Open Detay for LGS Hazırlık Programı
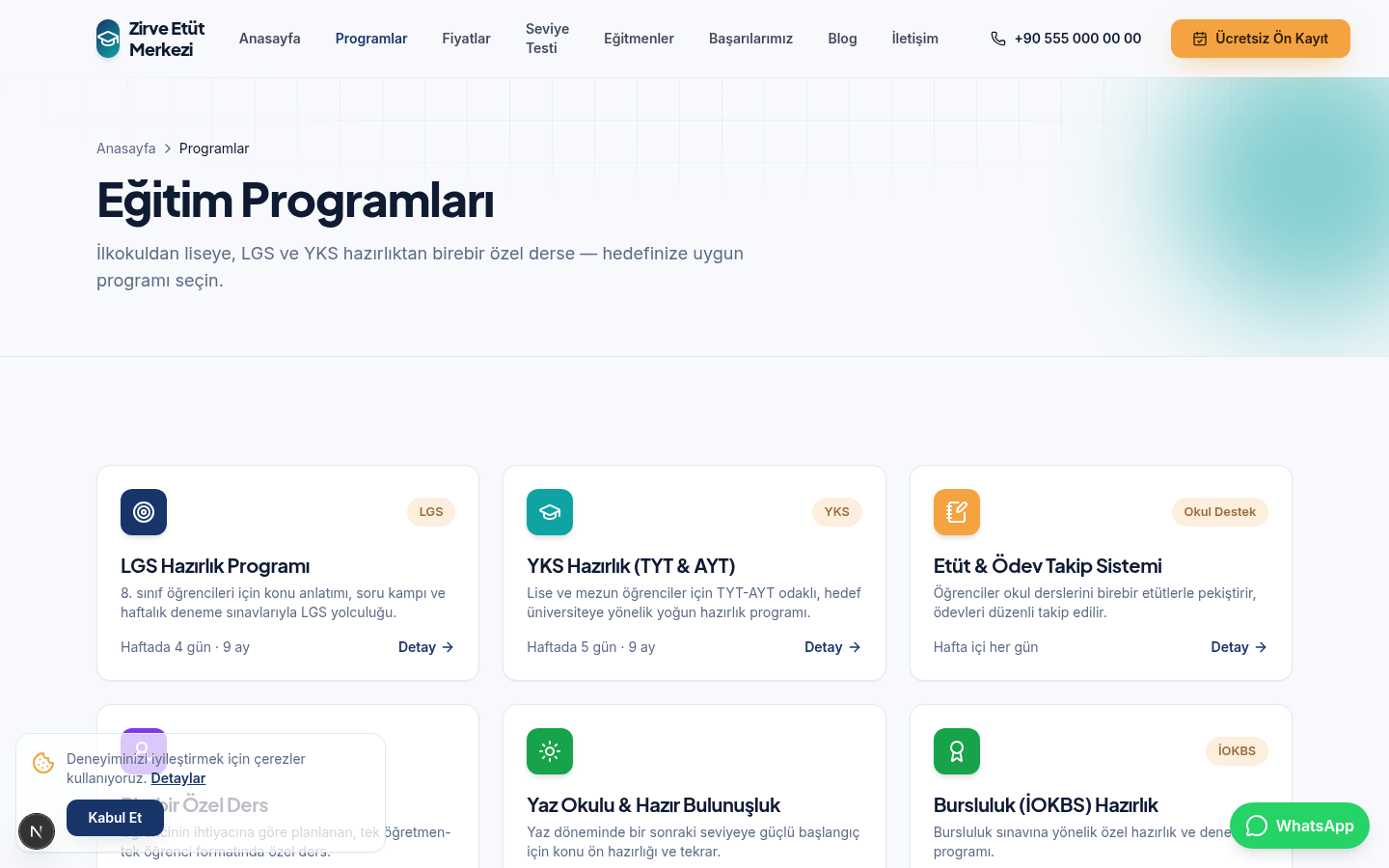This screenshot has width=1389, height=868. pyautogui.click(x=426, y=647)
